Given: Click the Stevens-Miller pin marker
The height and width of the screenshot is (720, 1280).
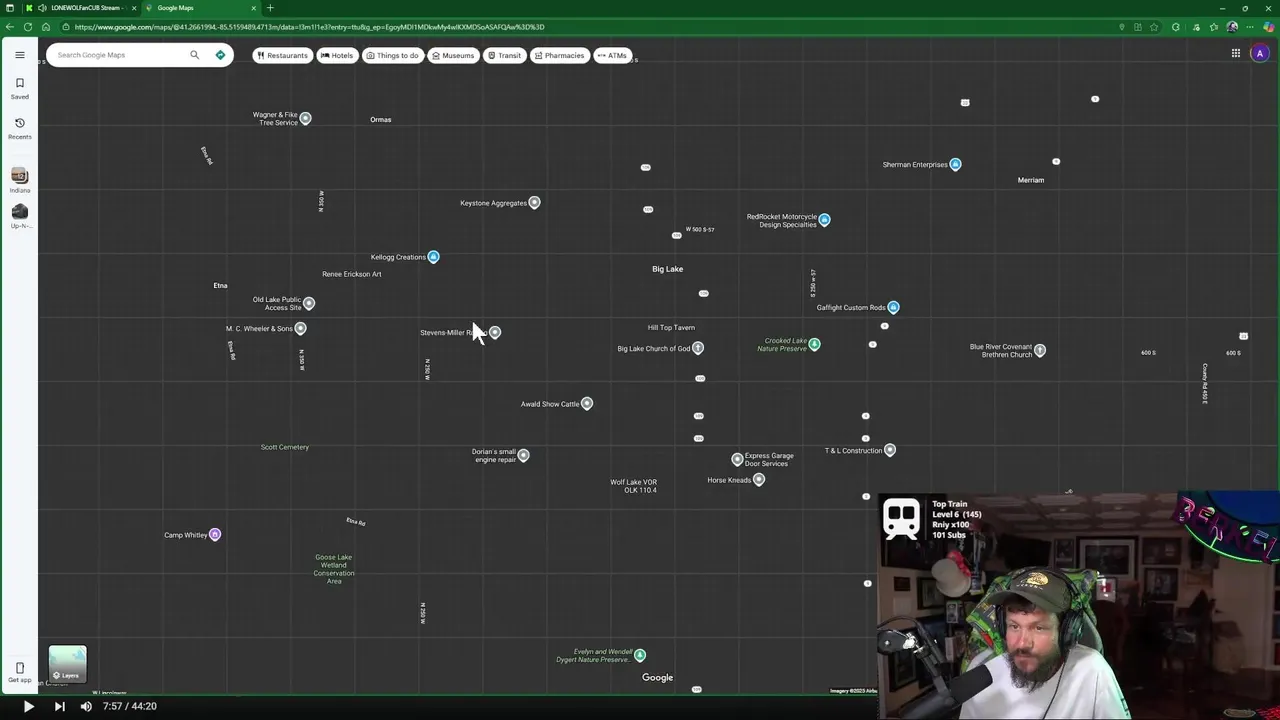Looking at the screenshot, I should click(x=495, y=332).
